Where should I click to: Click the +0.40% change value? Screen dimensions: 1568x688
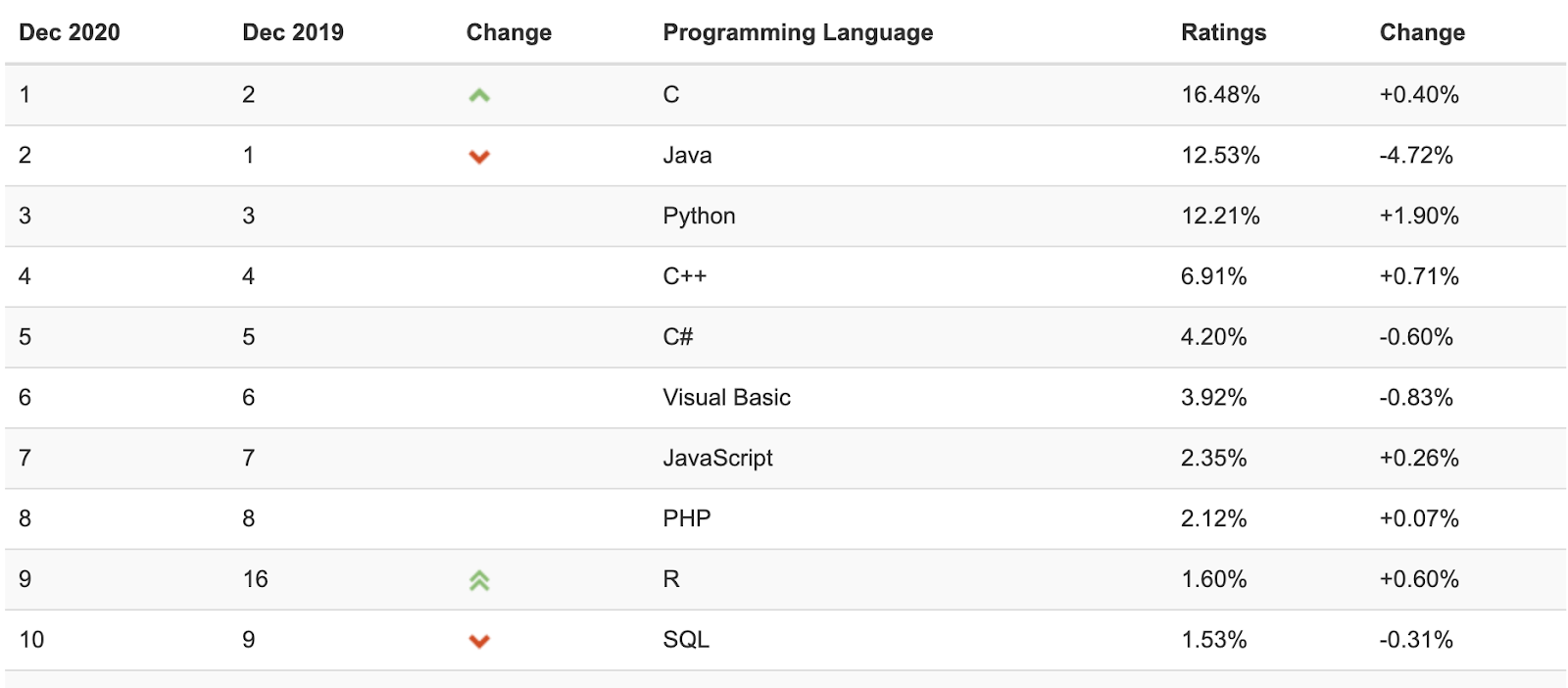point(1419,94)
